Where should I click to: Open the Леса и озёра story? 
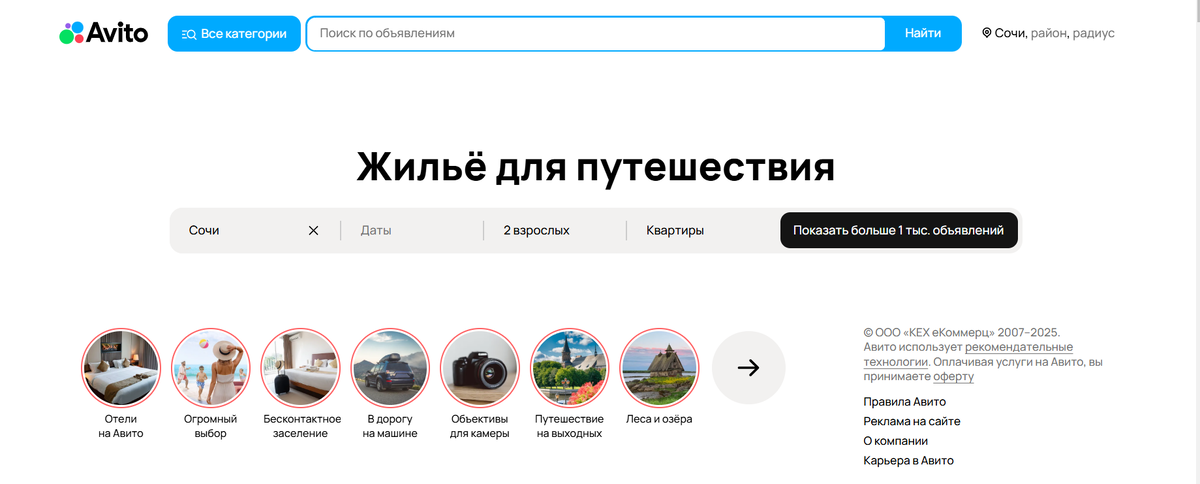[x=659, y=378]
